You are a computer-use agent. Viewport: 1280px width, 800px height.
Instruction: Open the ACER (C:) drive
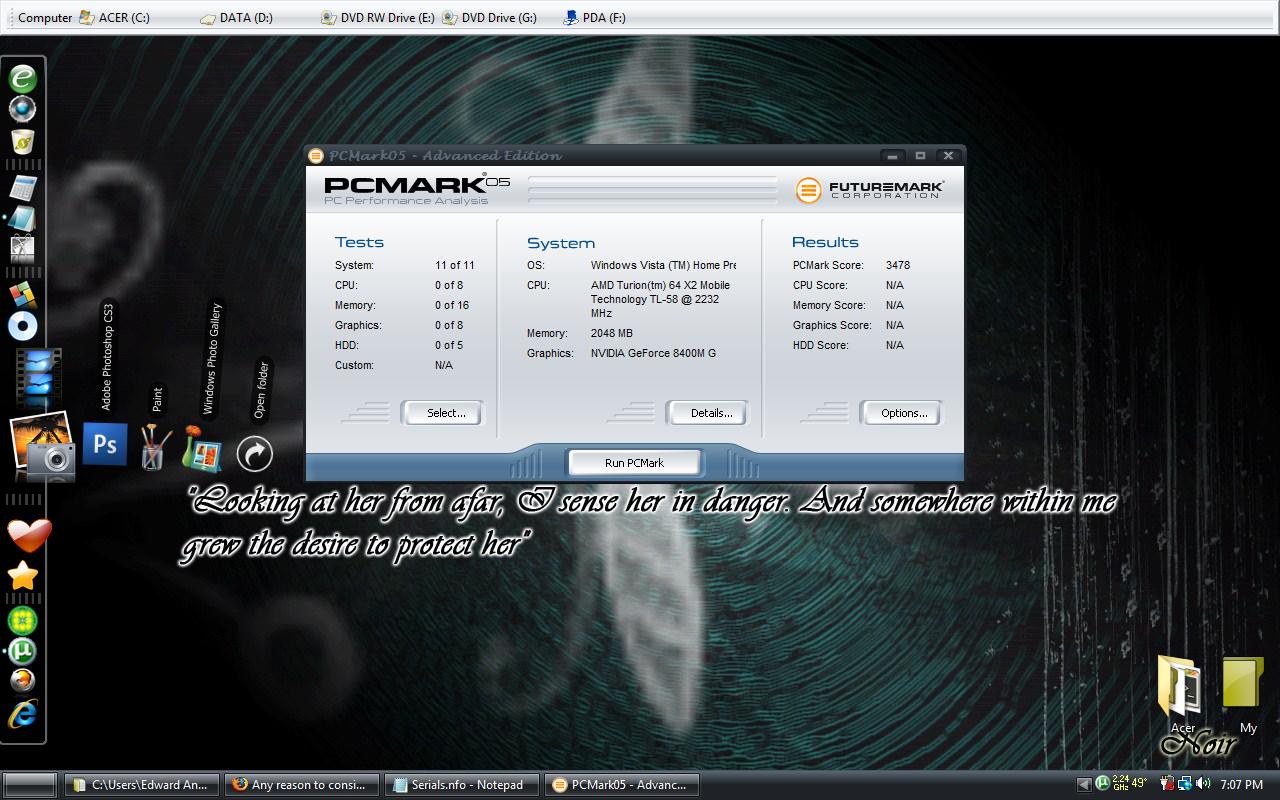coord(114,18)
